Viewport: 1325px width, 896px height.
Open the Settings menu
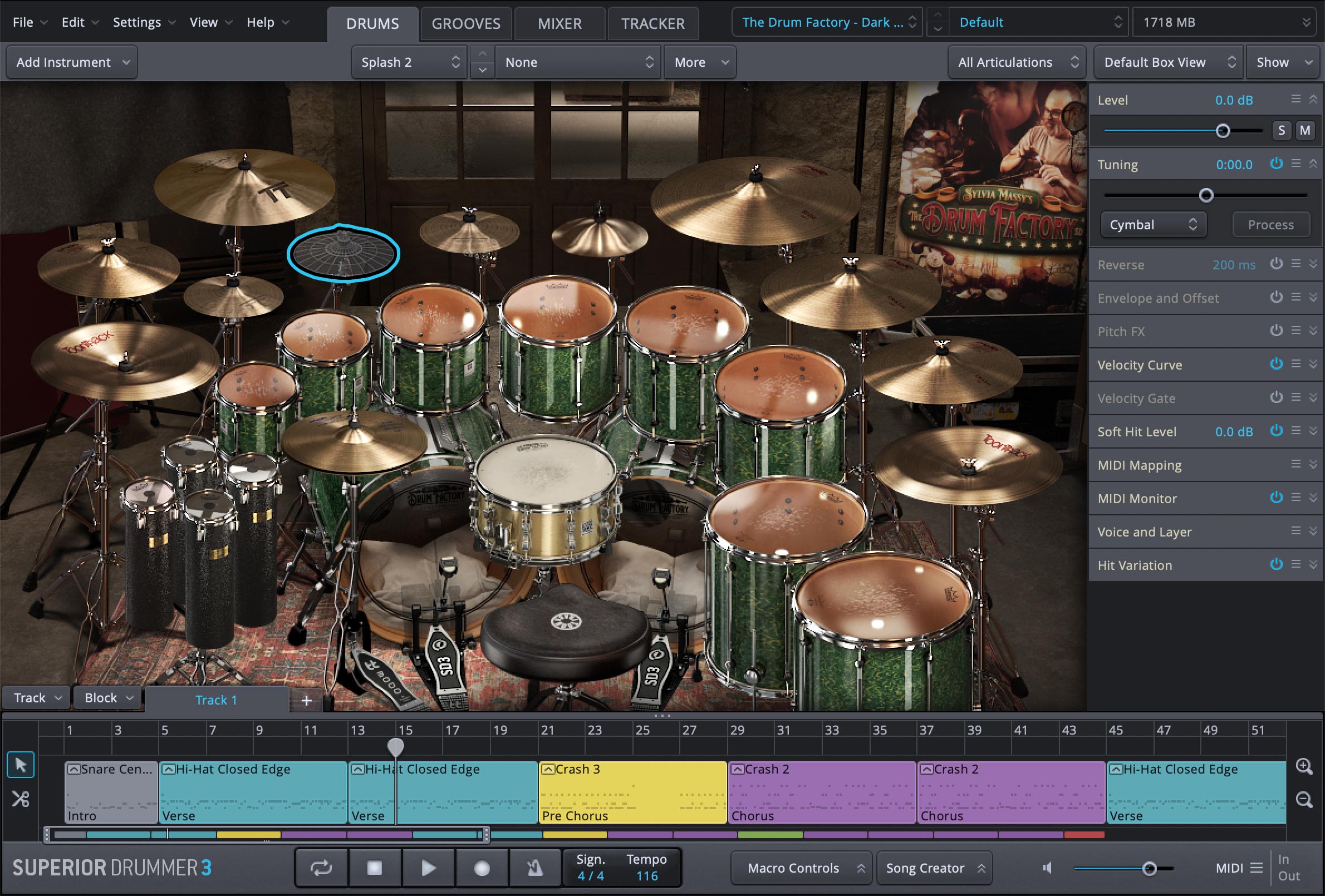click(x=136, y=22)
